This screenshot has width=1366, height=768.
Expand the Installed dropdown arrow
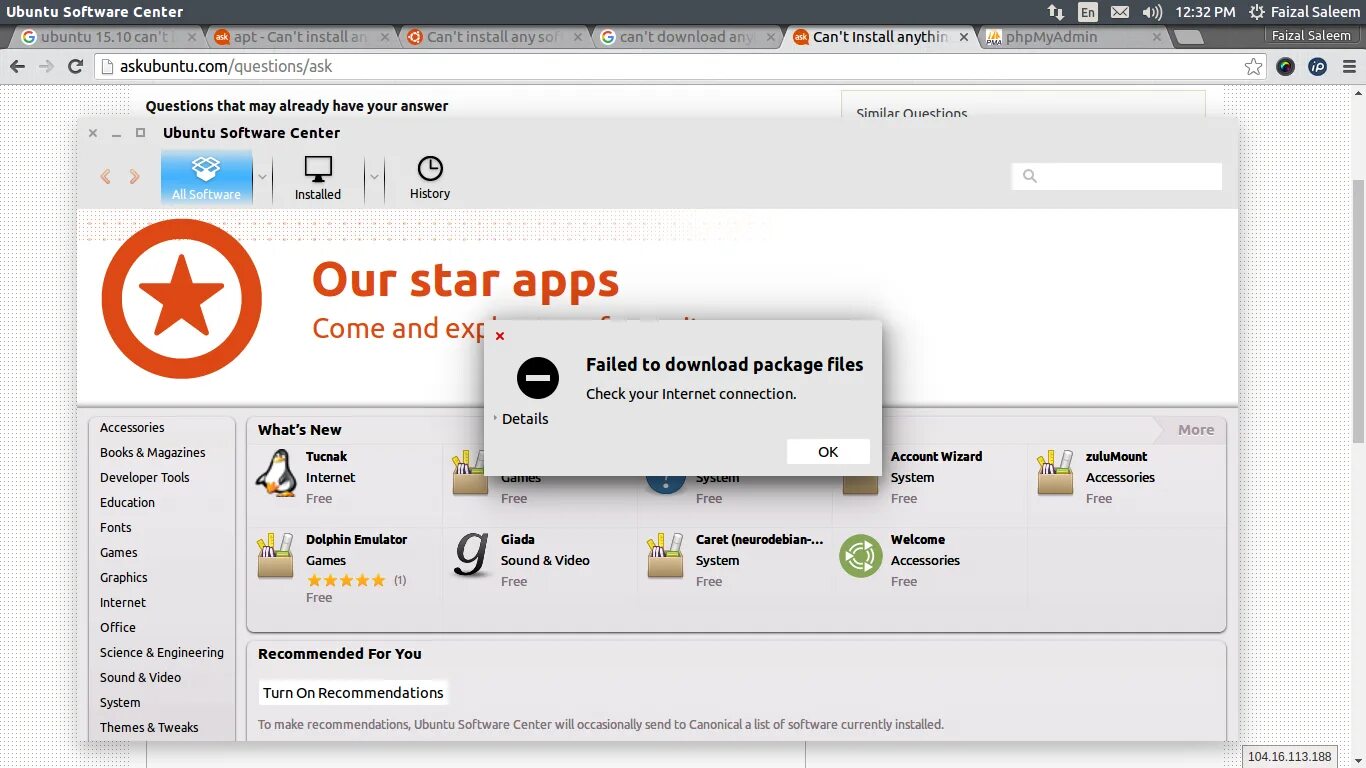[374, 177]
